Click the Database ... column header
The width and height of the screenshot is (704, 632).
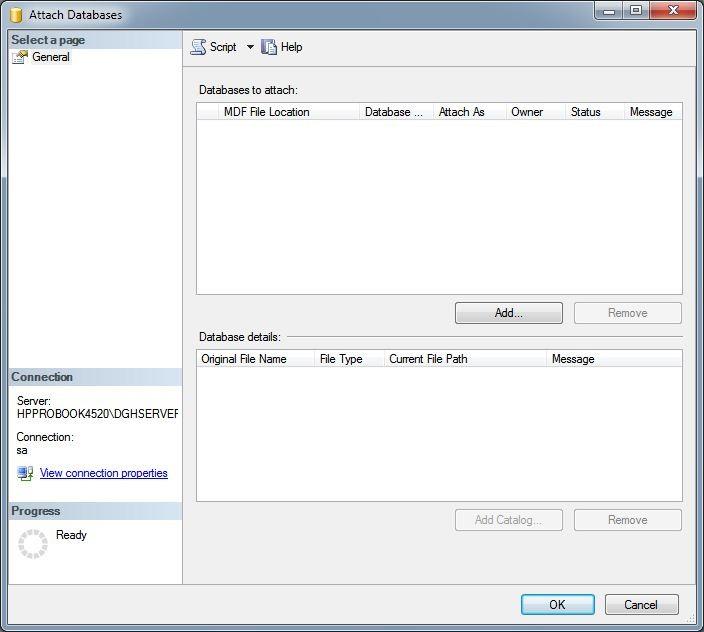click(396, 112)
